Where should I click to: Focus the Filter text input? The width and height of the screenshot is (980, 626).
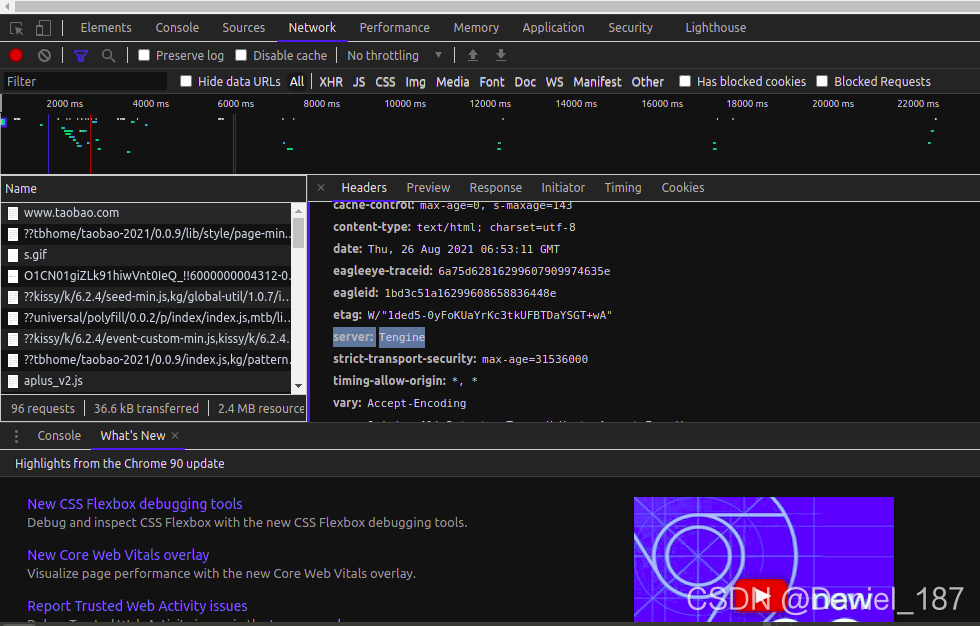click(85, 82)
